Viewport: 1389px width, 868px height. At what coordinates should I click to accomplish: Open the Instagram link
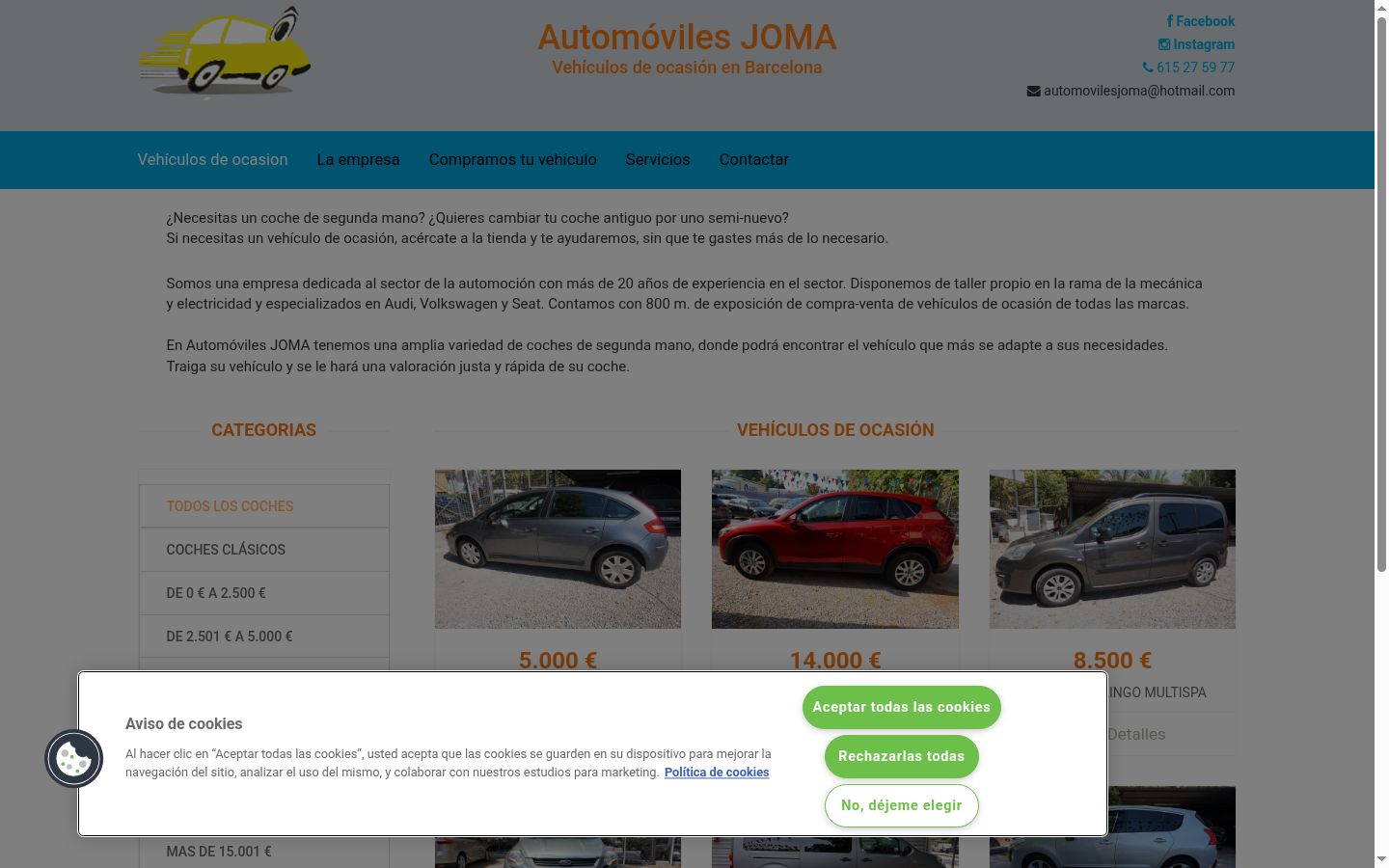(1196, 44)
